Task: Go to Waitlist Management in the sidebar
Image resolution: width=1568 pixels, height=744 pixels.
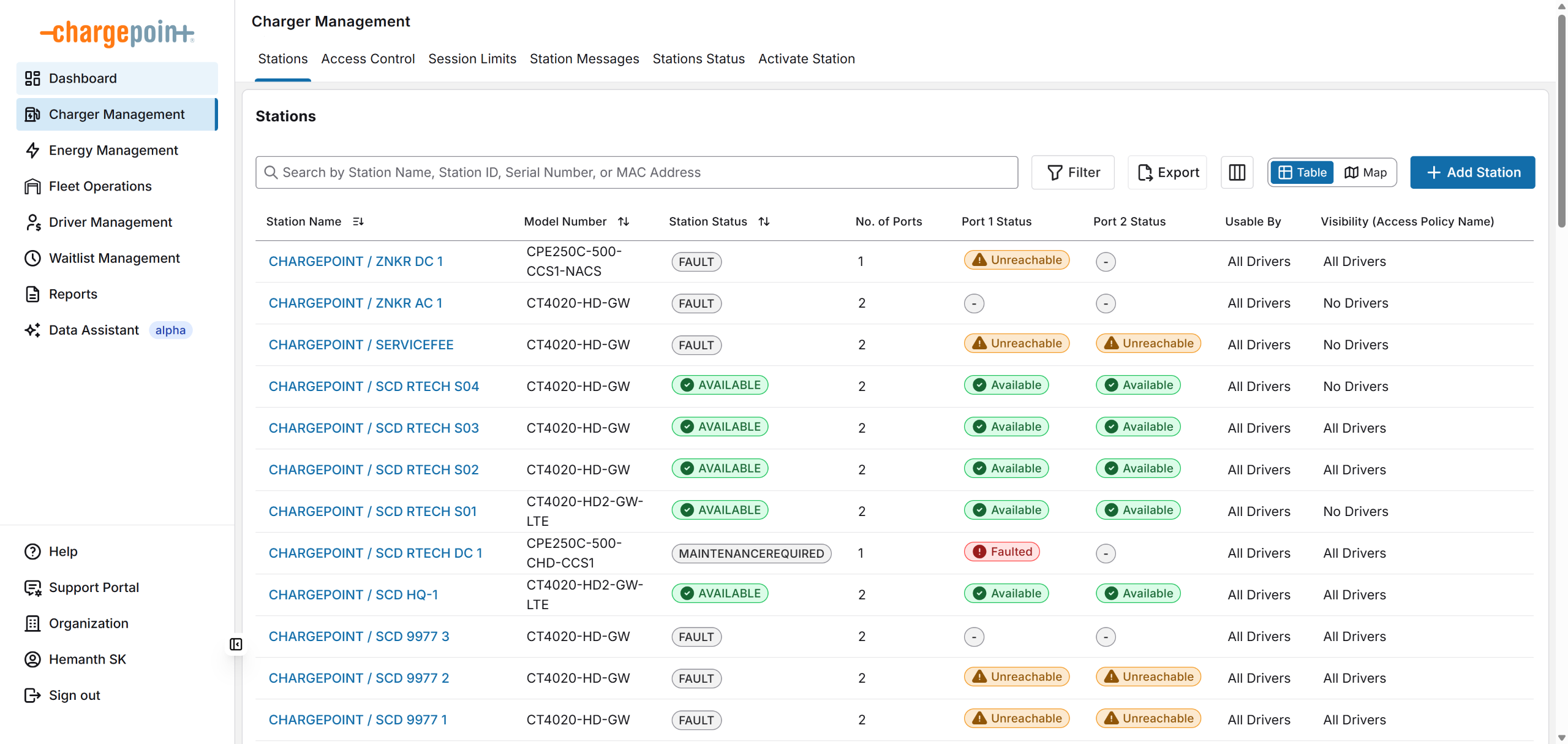Action: [114, 258]
